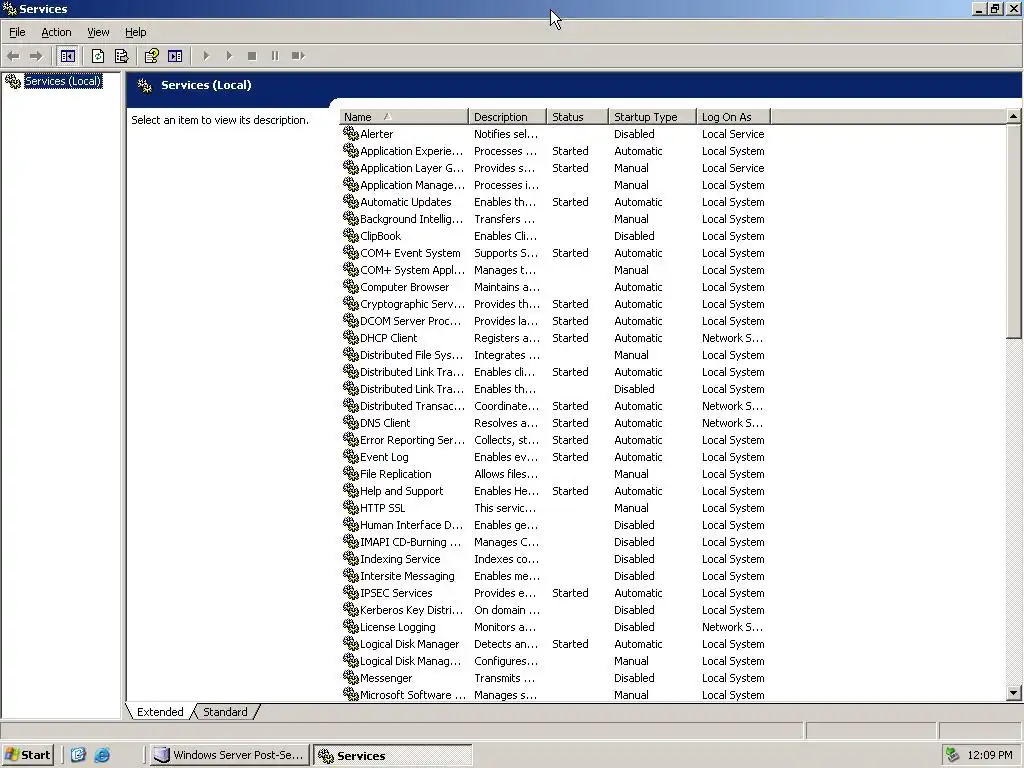Click the scrollbar up arrow of the services list

pyautogui.click(x=1014, y=116)
